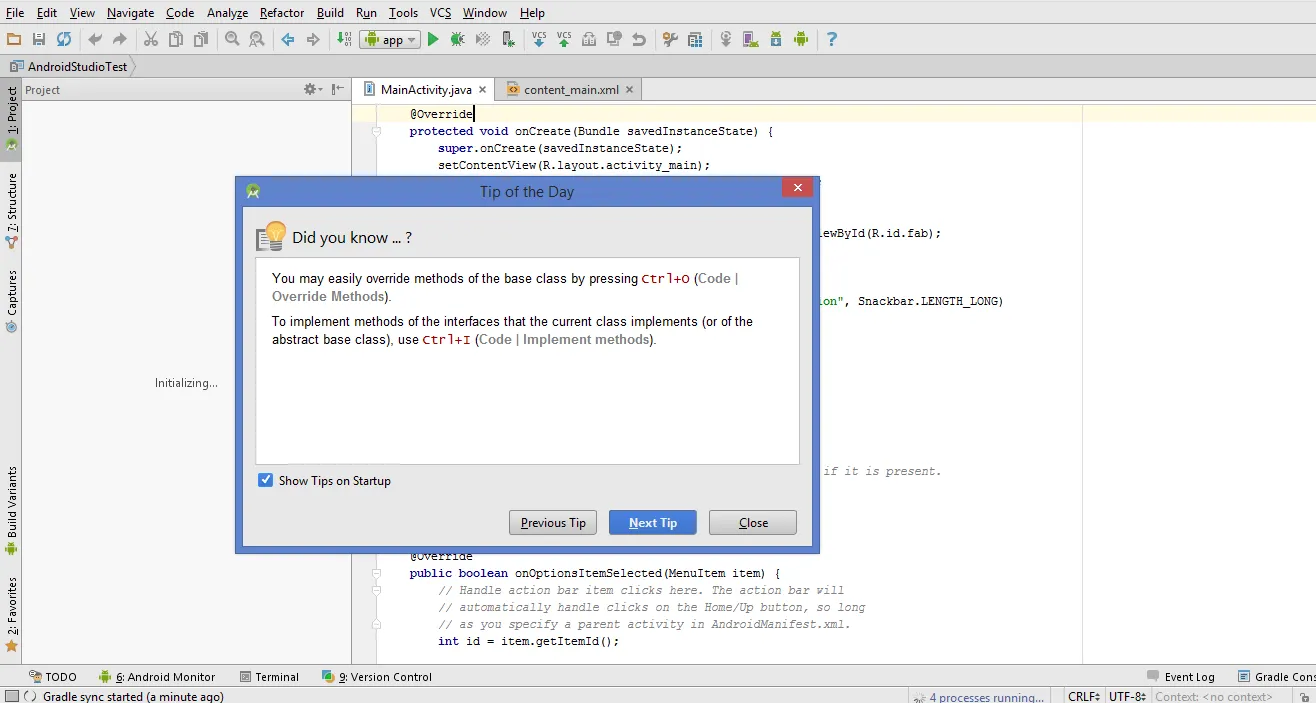Navigate Back with the left arrow icon
Screen dimensions: 1316x703
point(288,39)
